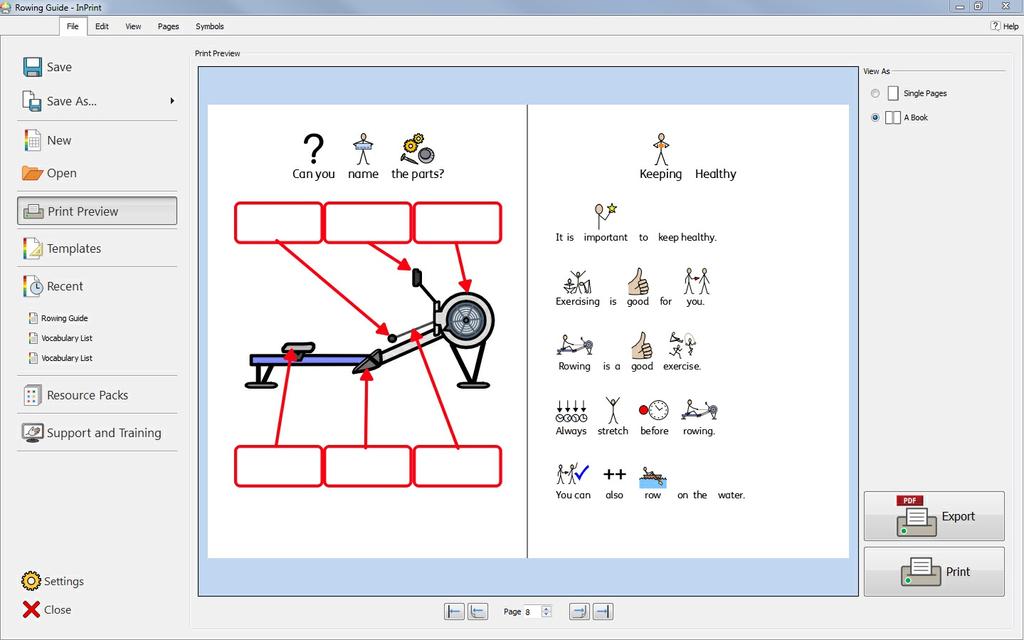Select A Book view option

point(875,118)
